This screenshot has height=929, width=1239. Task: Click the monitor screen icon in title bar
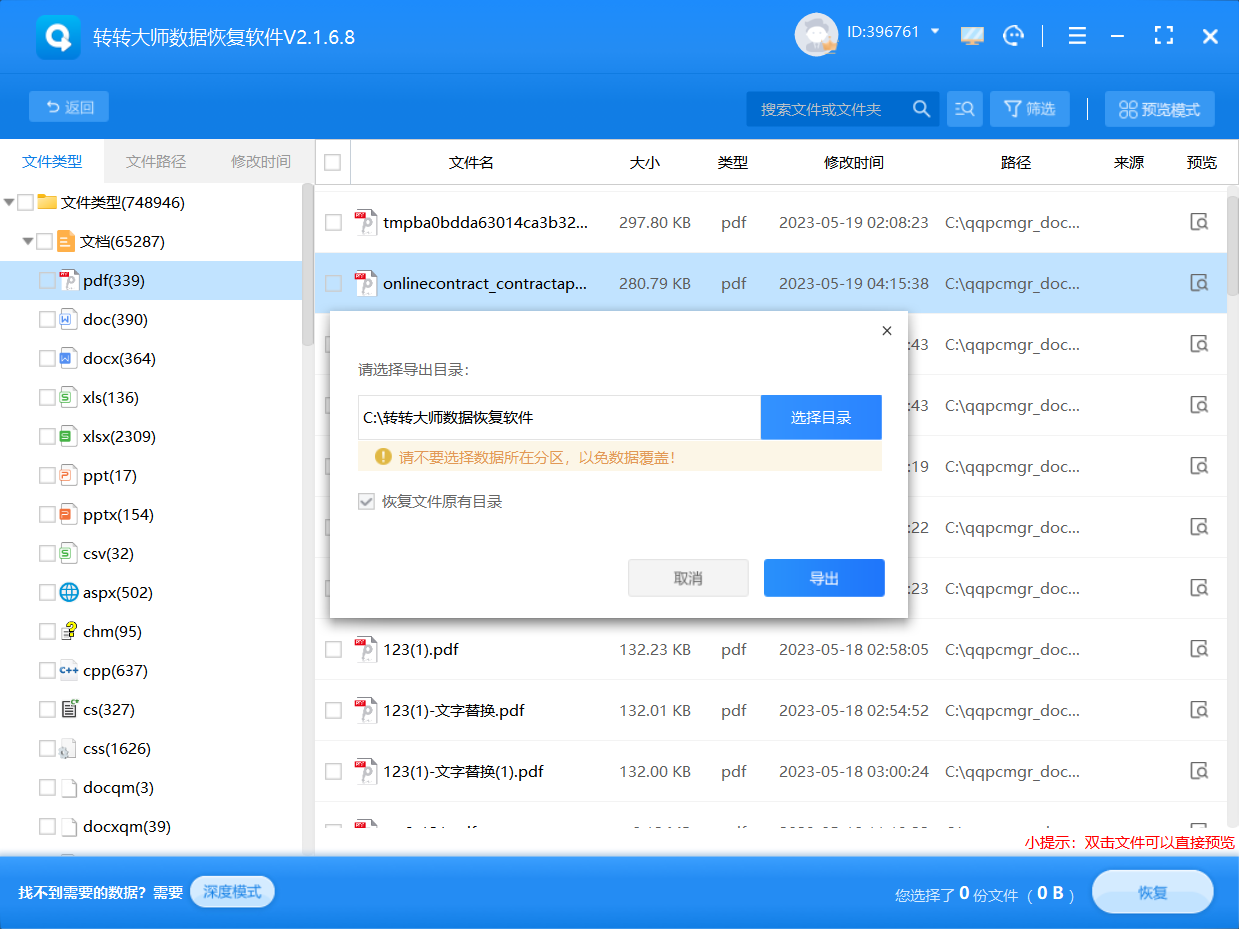(x=972, y=36)
